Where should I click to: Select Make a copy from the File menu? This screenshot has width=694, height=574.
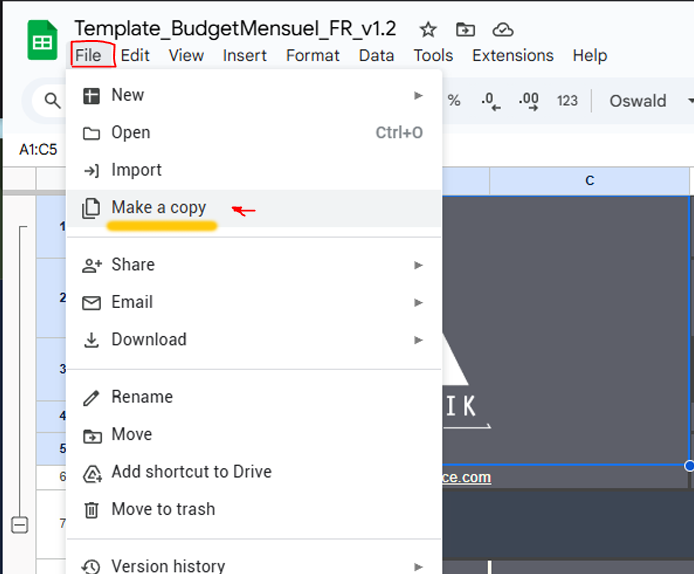point(158,207)
